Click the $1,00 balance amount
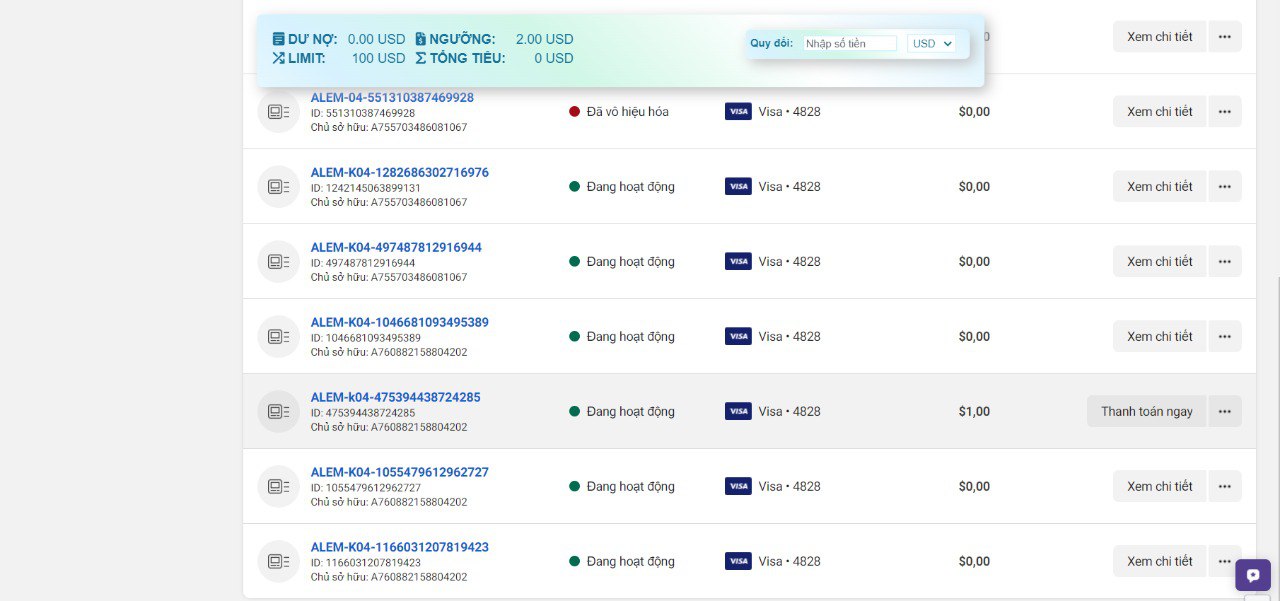This screenshot has height=601, width=1280. (x=974, y=411)
